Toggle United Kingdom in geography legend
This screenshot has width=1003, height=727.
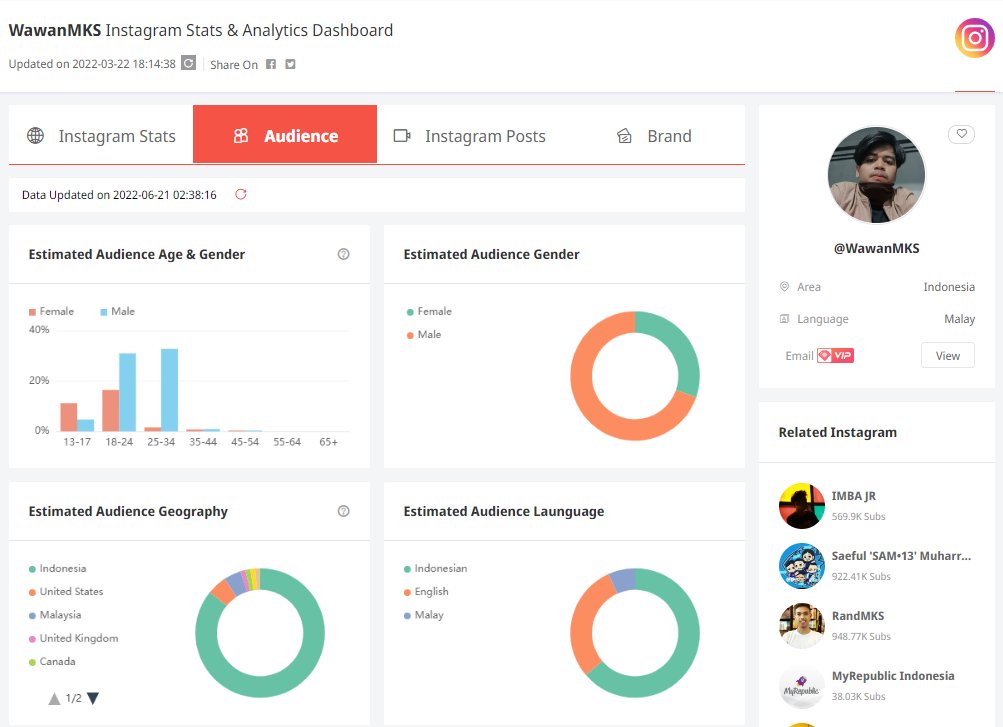[74, 638]
